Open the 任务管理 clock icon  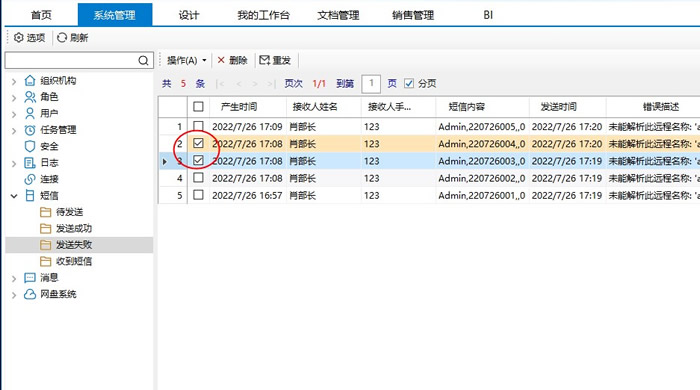(30, 130)
